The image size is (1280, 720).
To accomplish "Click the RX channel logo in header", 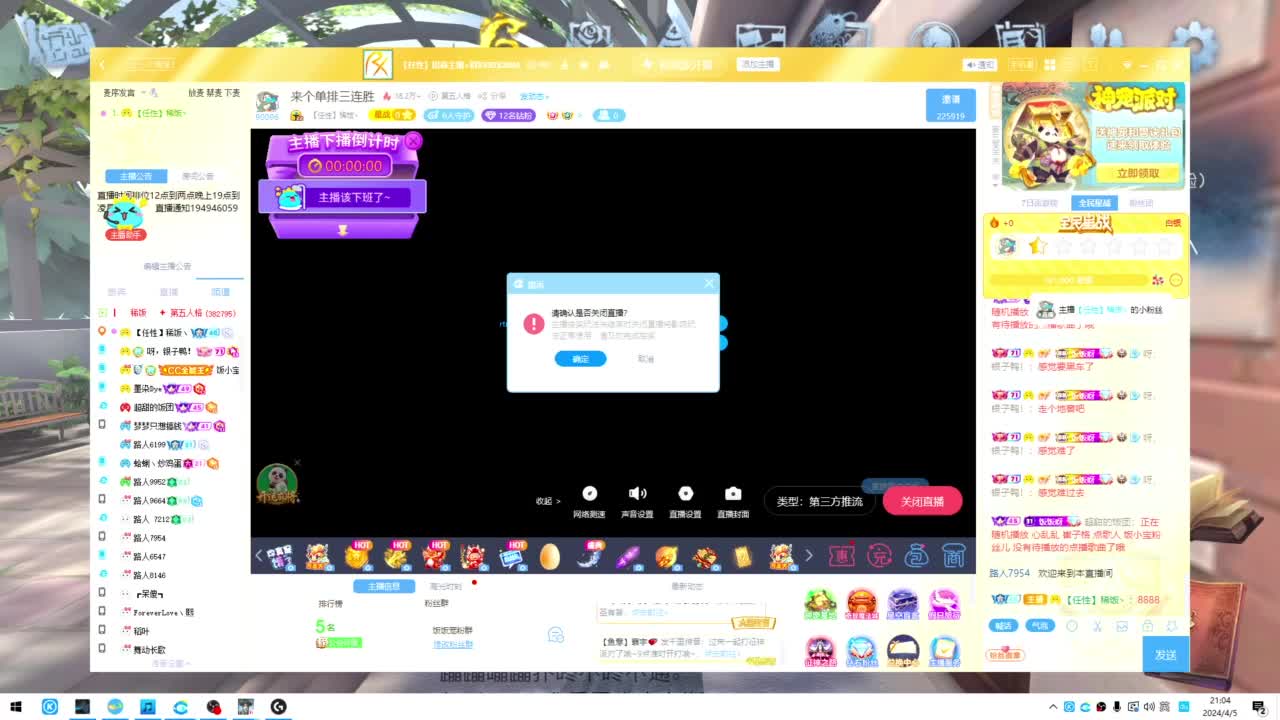I will (x=378, y=65).
